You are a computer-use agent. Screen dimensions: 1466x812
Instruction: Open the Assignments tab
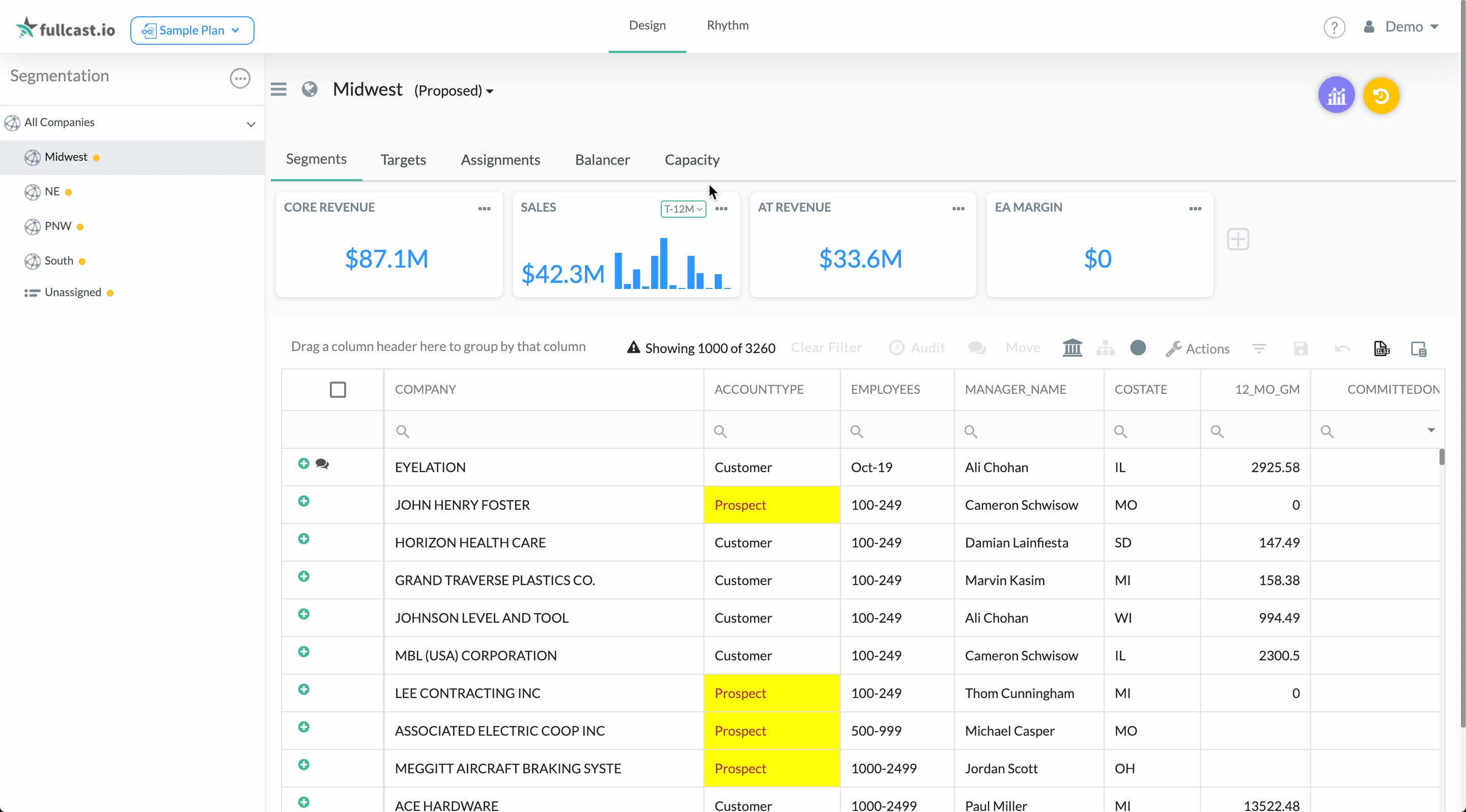[500, 160]
